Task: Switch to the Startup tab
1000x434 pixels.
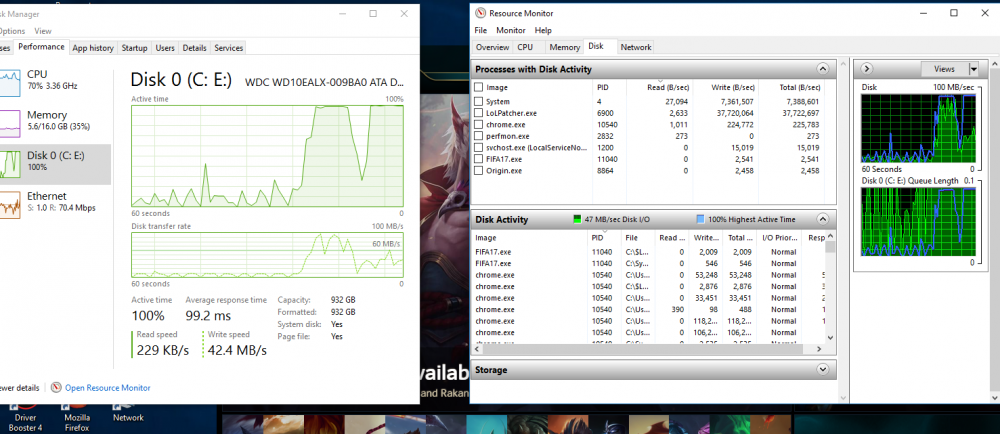Action: pyautogui.click(x=135, y=48)
